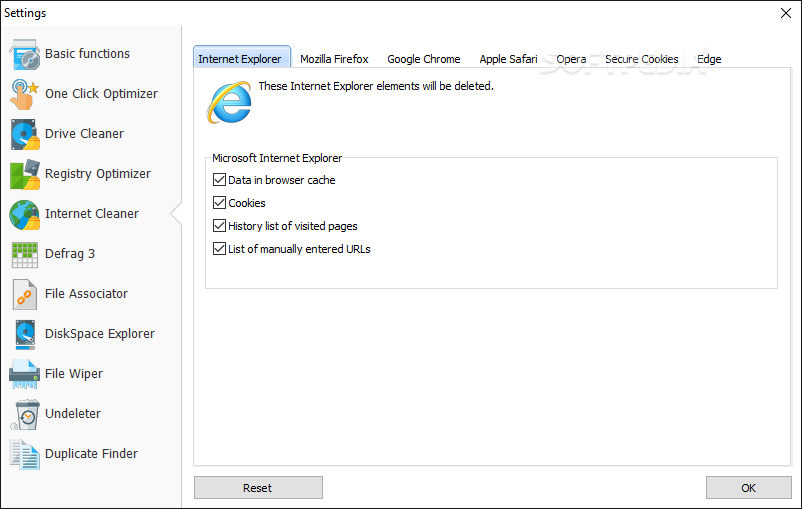Open the Opera tab
This screenshot has height=509, width=802.
point(571,59)
